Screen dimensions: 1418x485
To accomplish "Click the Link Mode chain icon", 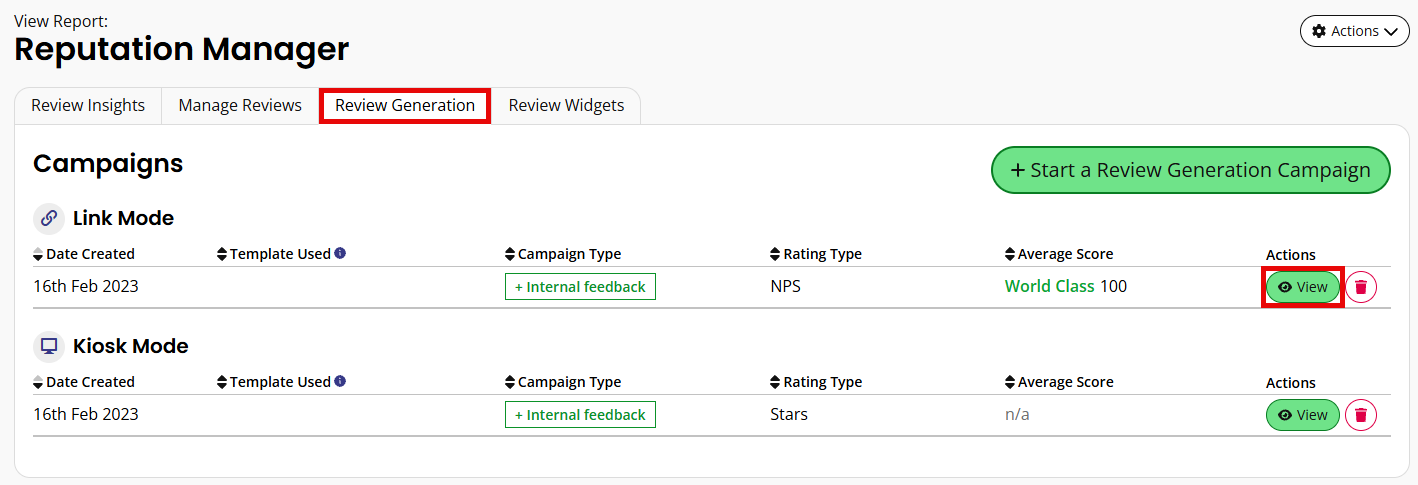I will coord(49,218).
